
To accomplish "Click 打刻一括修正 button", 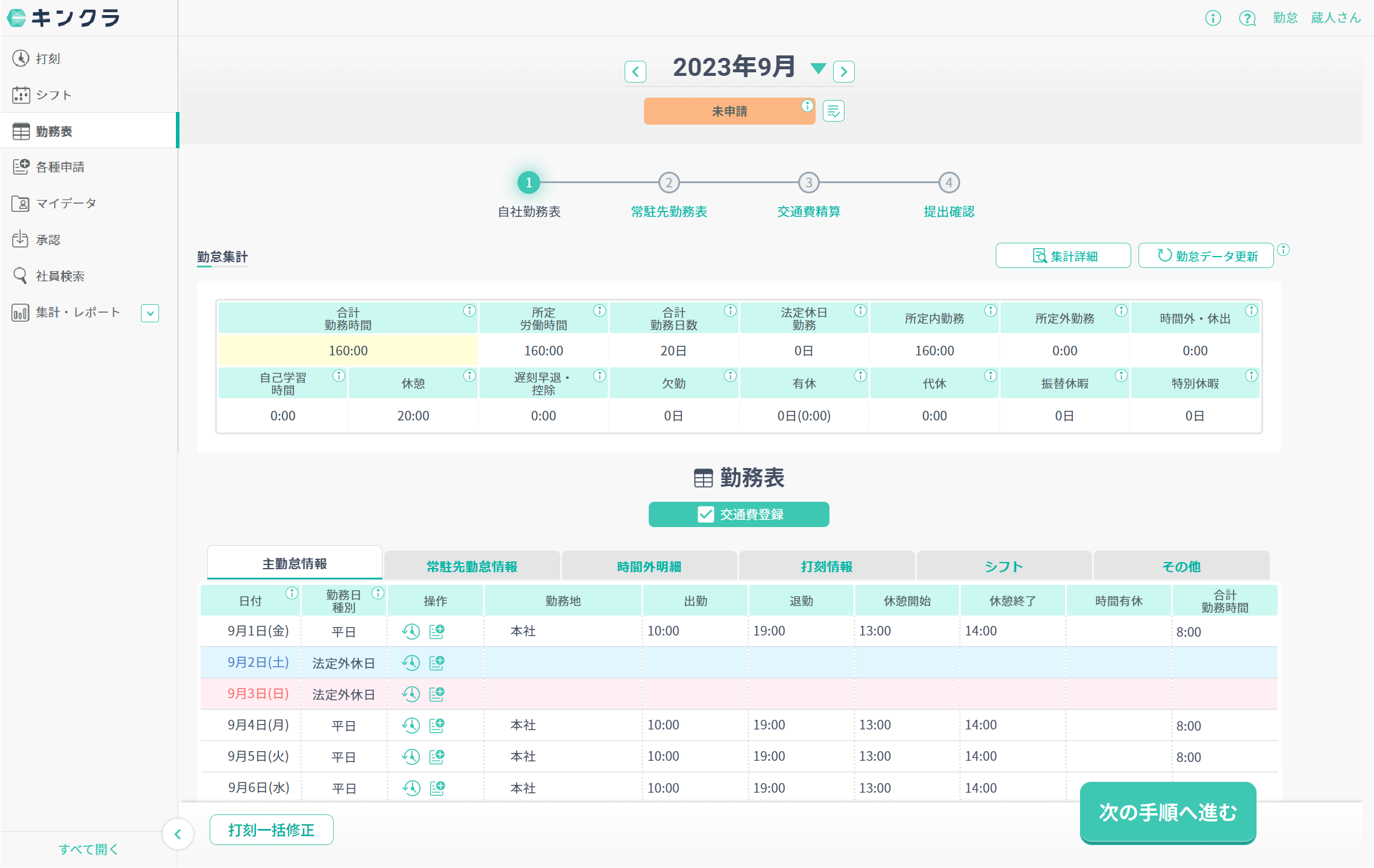I will point(271,830).
